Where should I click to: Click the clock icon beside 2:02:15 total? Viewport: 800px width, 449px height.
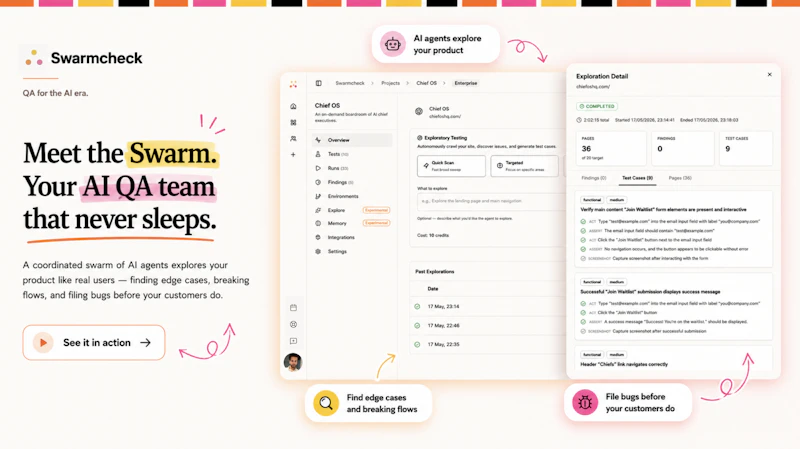[x=579, y=120]
